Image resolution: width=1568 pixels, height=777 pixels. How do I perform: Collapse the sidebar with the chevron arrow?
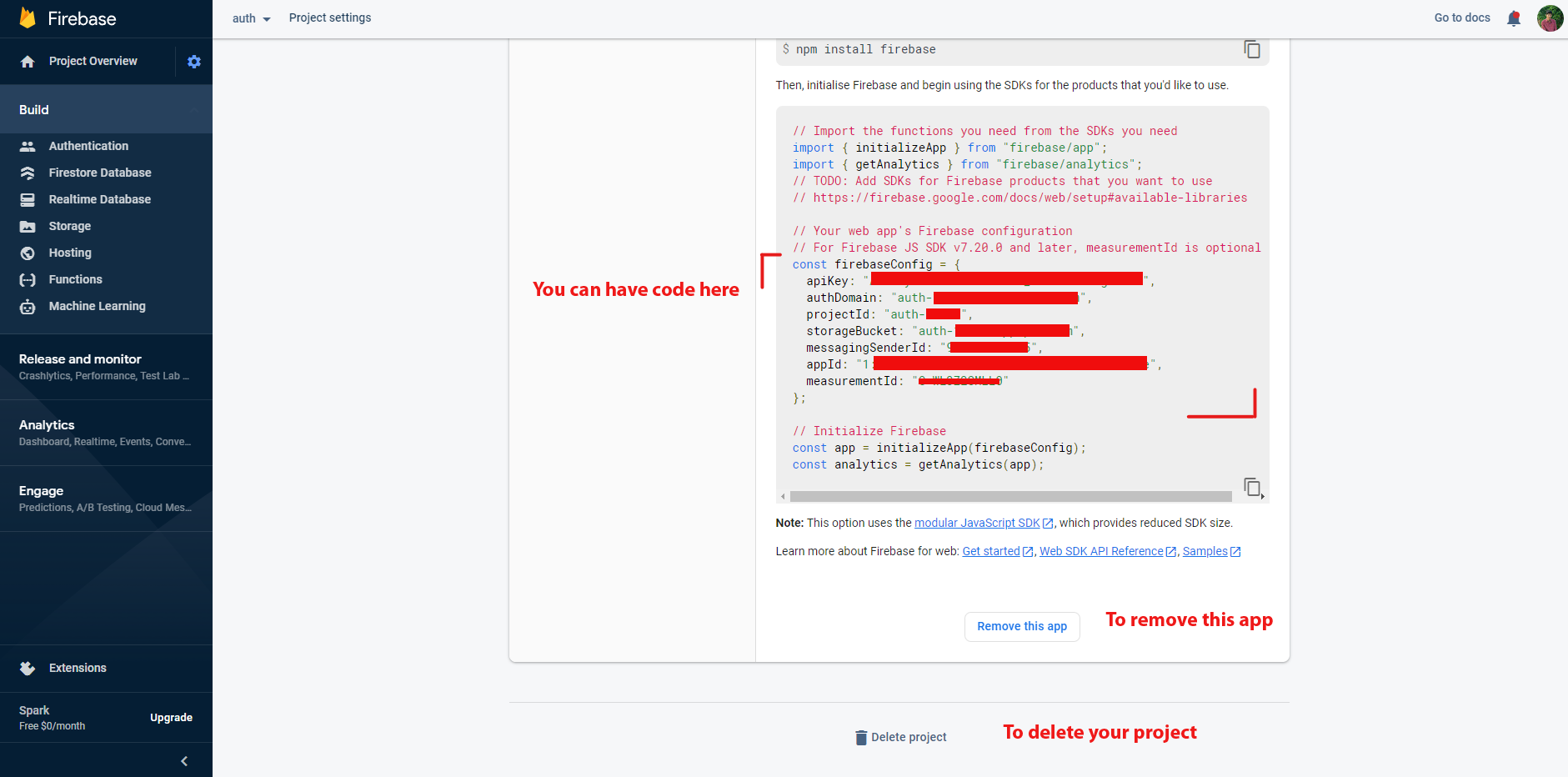coord(184,760)
